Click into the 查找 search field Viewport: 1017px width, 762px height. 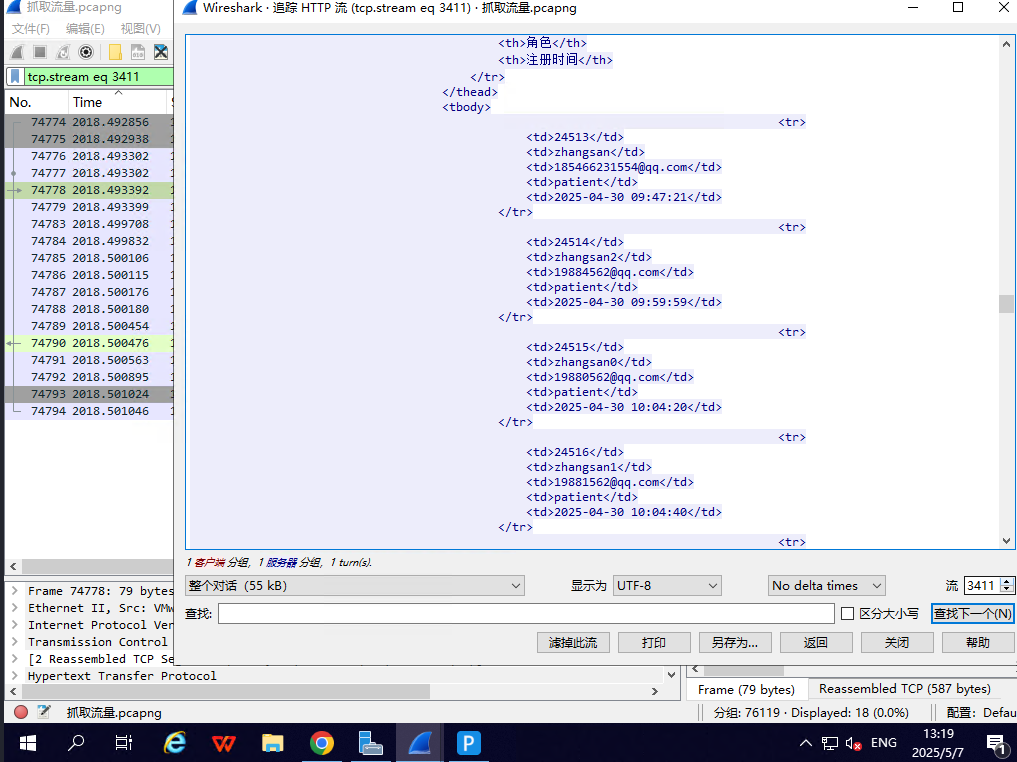point(526,613)
